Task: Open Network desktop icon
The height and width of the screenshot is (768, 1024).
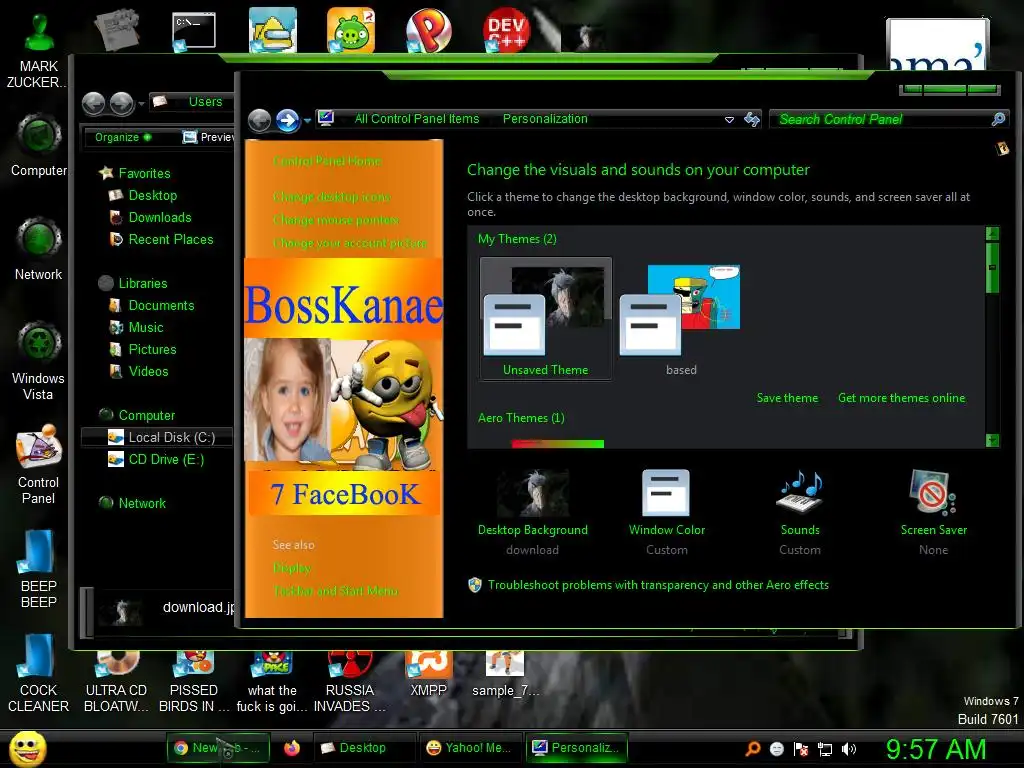Action: tap(39, 249)
